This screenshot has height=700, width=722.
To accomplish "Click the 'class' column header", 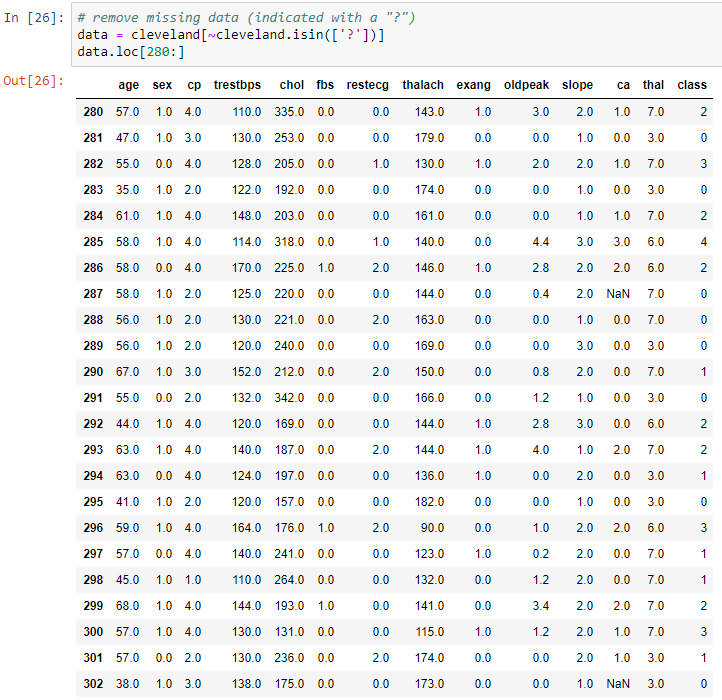I will [692, 85].
